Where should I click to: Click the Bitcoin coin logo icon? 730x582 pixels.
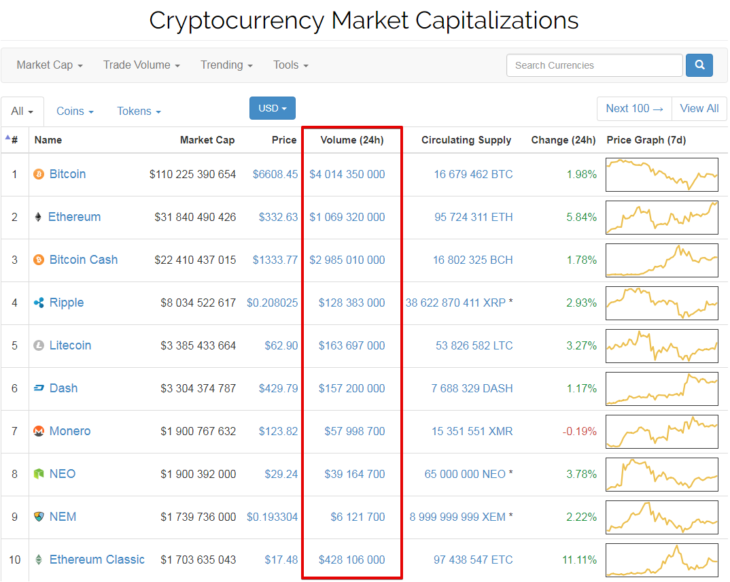point(39,174)
